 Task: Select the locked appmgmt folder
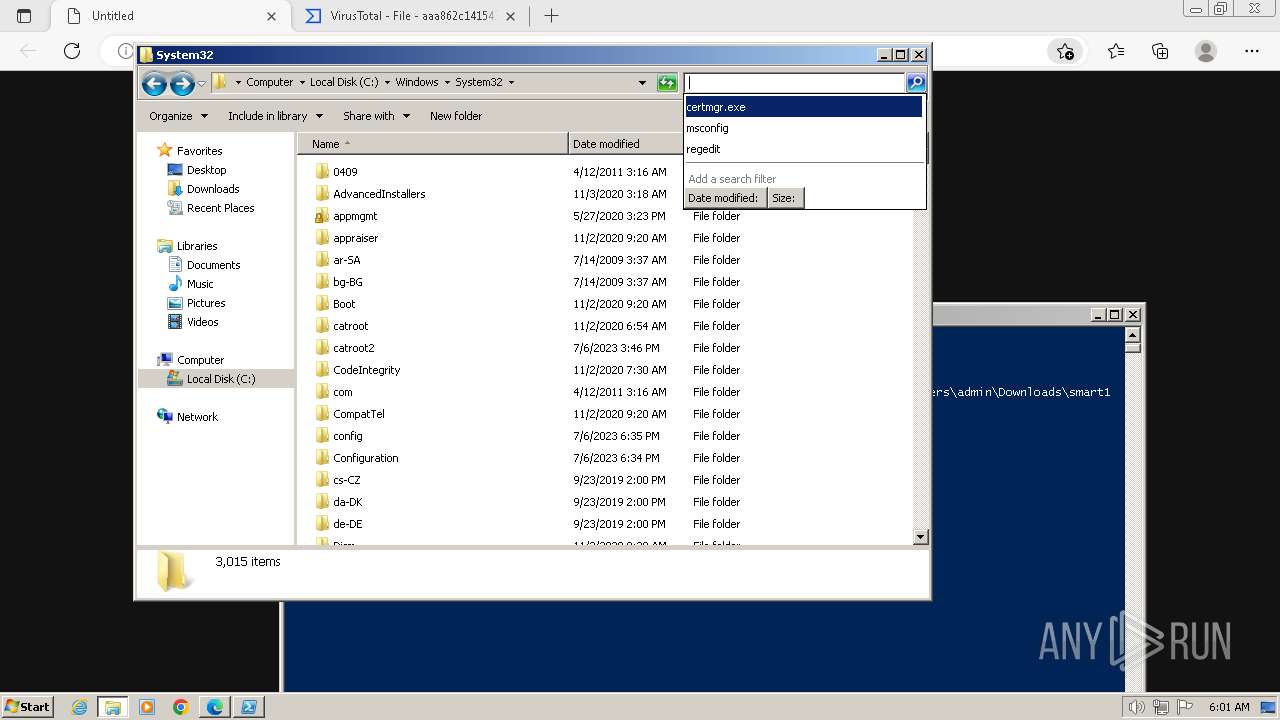pyautogui.click(x=355, y=216)
